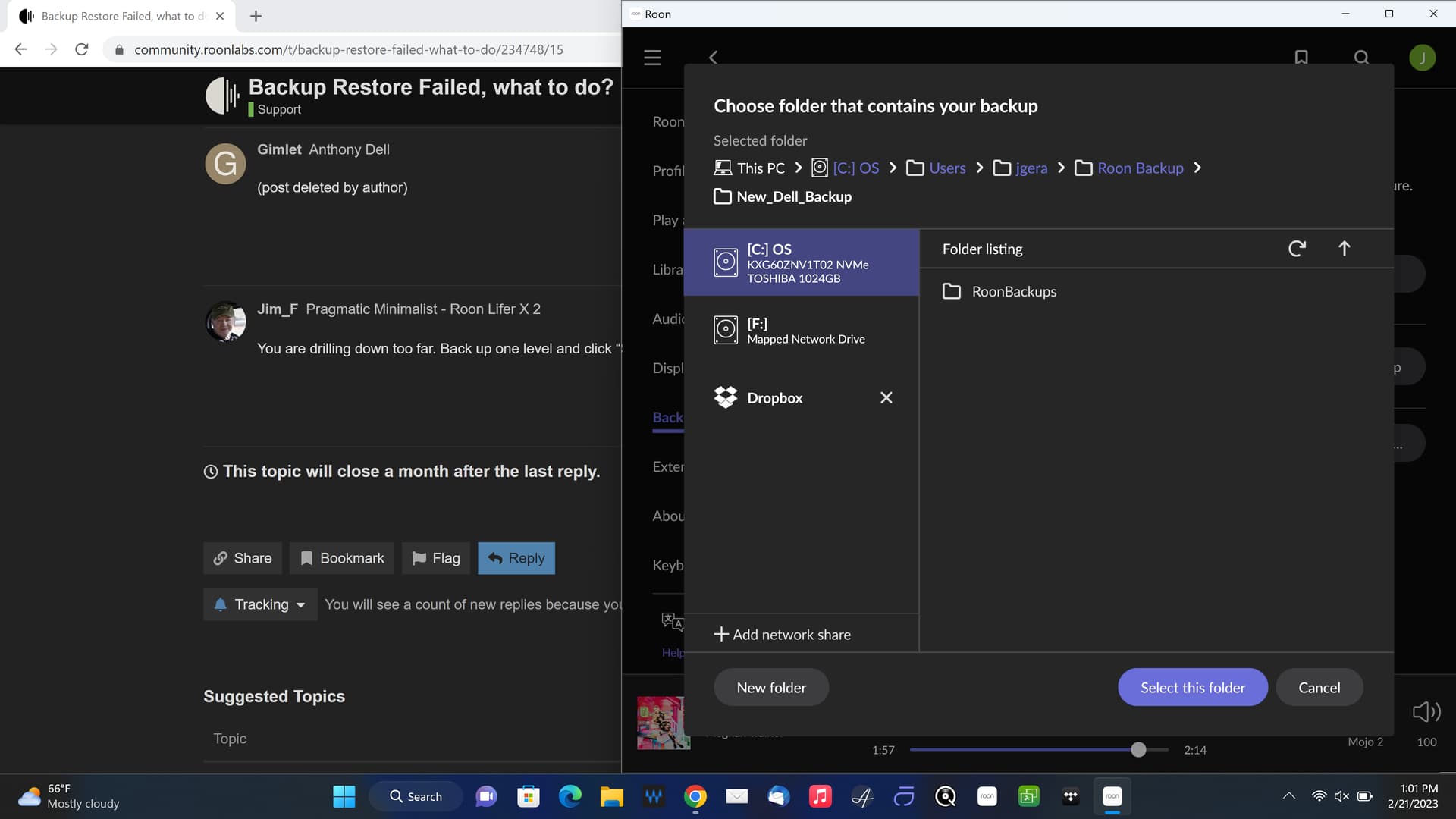The width and height of the screenshot is (1456, 819).
Task: Open Jim_F's avatar picture
Action: point(226,322)
